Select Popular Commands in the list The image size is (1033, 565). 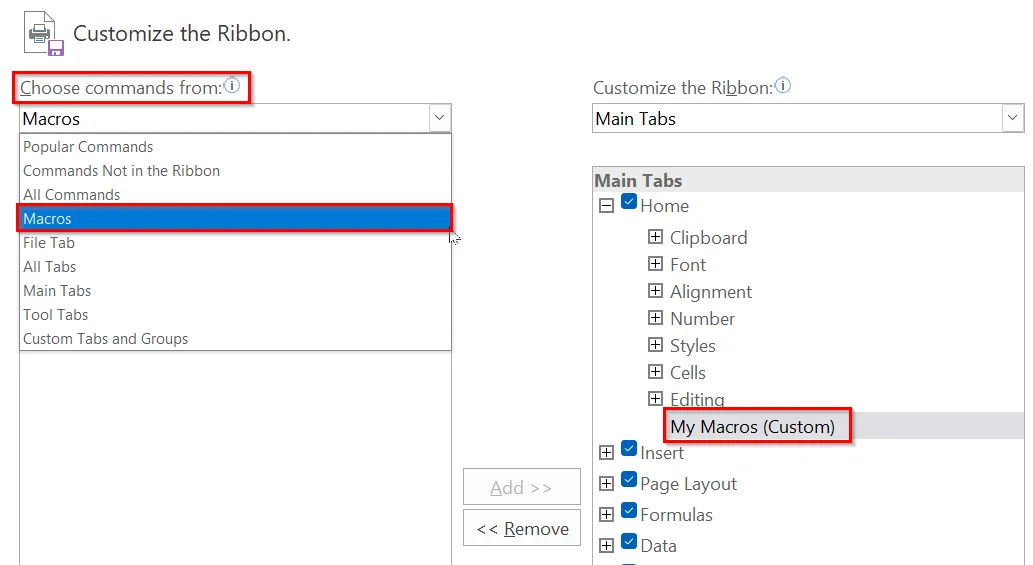pos(235,147)
